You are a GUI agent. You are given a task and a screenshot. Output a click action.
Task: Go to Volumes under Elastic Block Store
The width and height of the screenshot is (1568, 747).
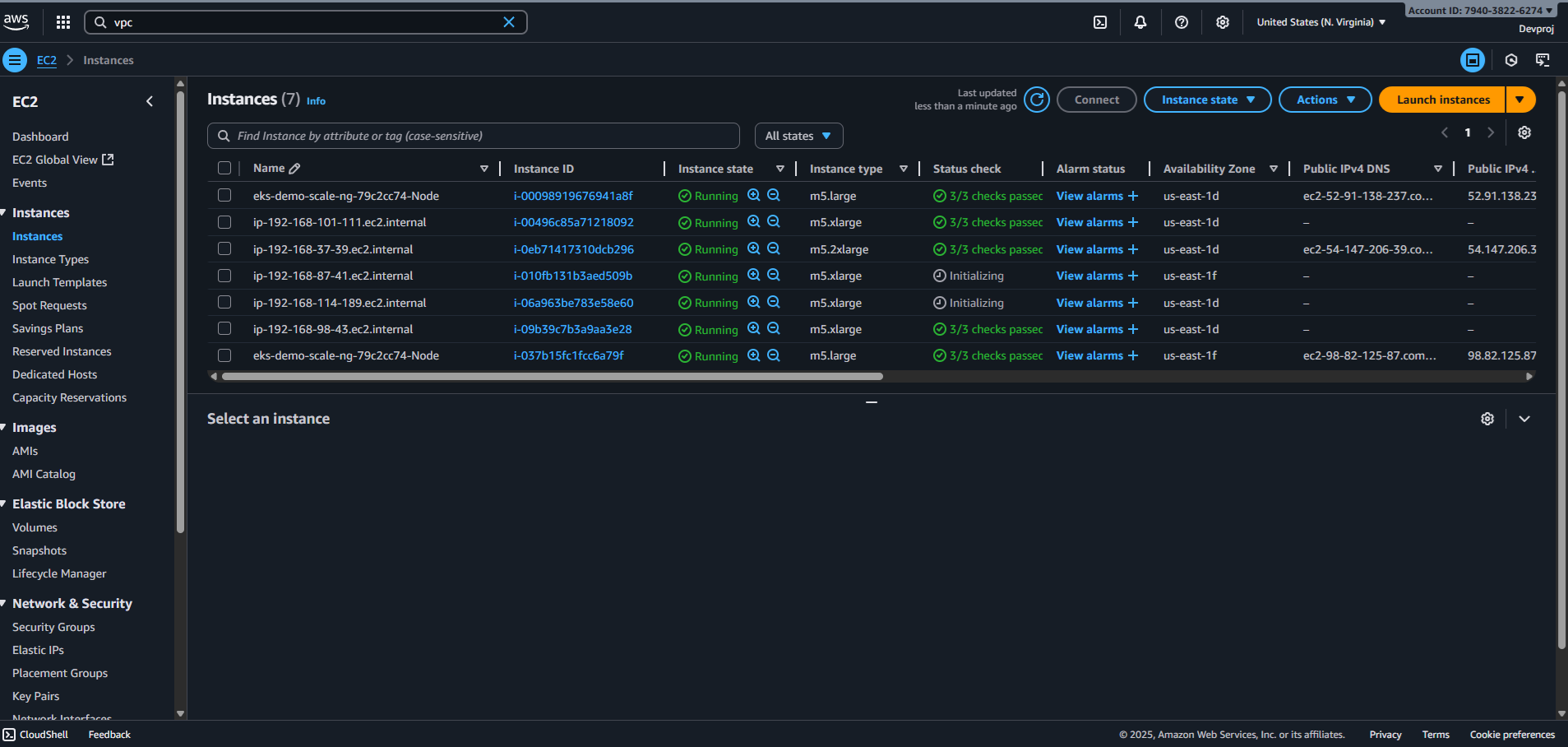[x=35, y=527]
